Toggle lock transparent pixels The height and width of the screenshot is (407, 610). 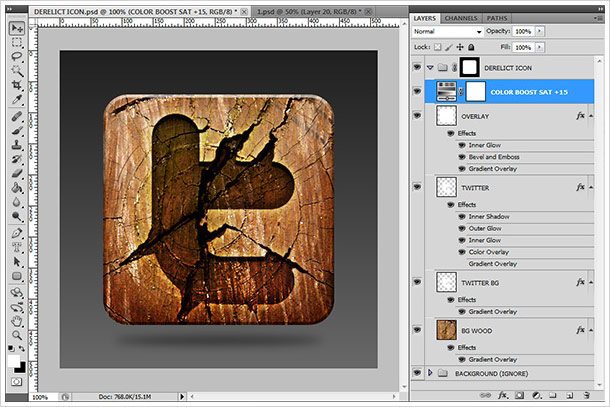438,47
